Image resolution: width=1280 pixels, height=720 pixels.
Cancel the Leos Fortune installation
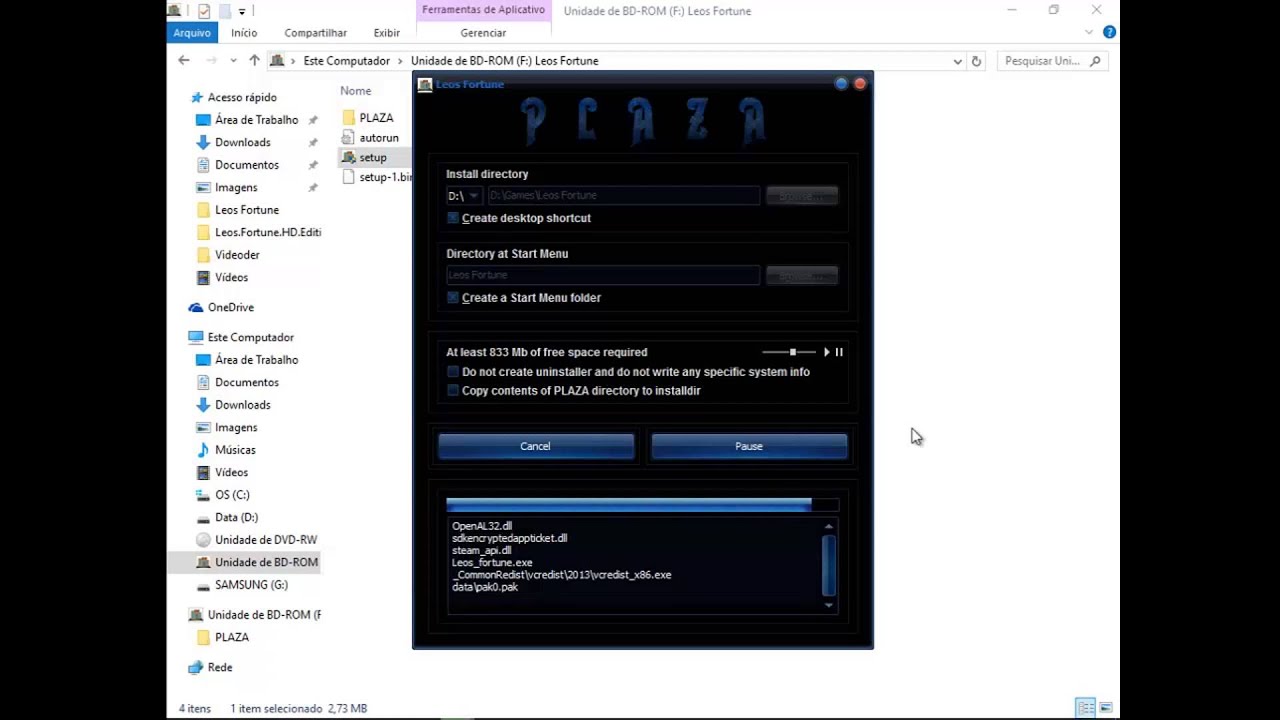click(x=535, y=446)
